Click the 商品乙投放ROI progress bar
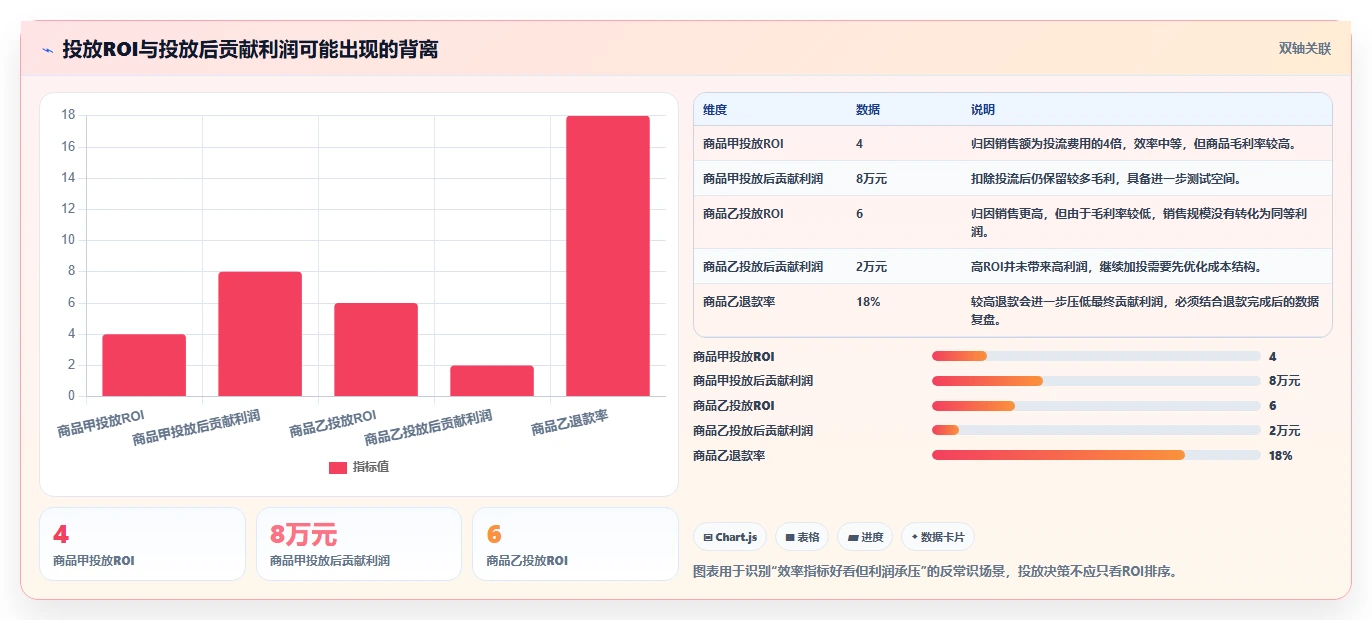This screenshot has height=620, width=1372. (1096, 406)
